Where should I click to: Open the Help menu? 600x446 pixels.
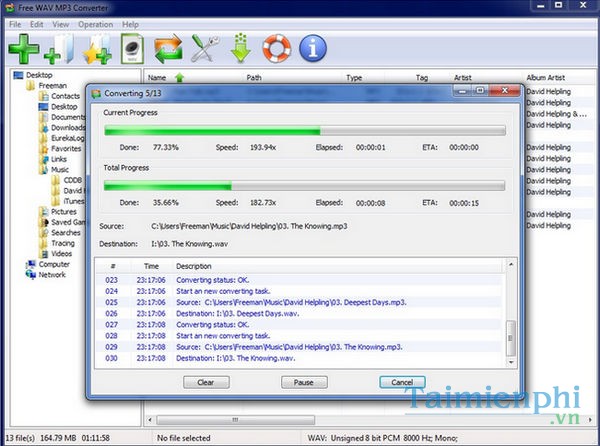(x=130, y=24)
